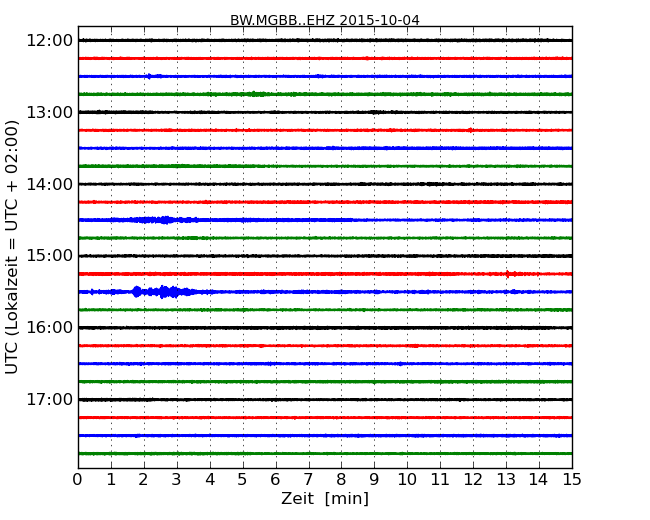Select the 15:00 y-axis tick label
Image resolution: width=650 pixels, height=520 pixels.
tap(49, 256)
